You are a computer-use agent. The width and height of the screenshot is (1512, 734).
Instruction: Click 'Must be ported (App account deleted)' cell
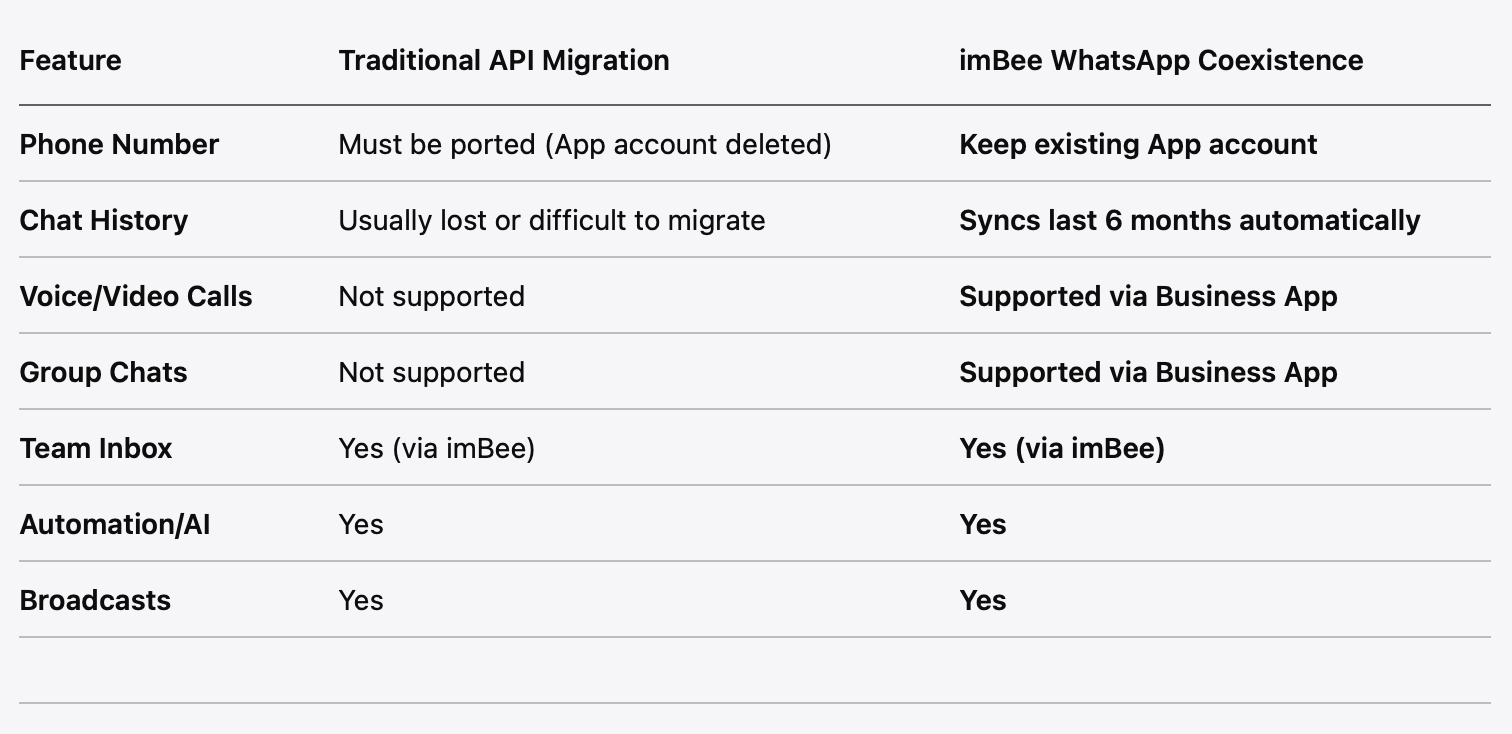point(584,144)
